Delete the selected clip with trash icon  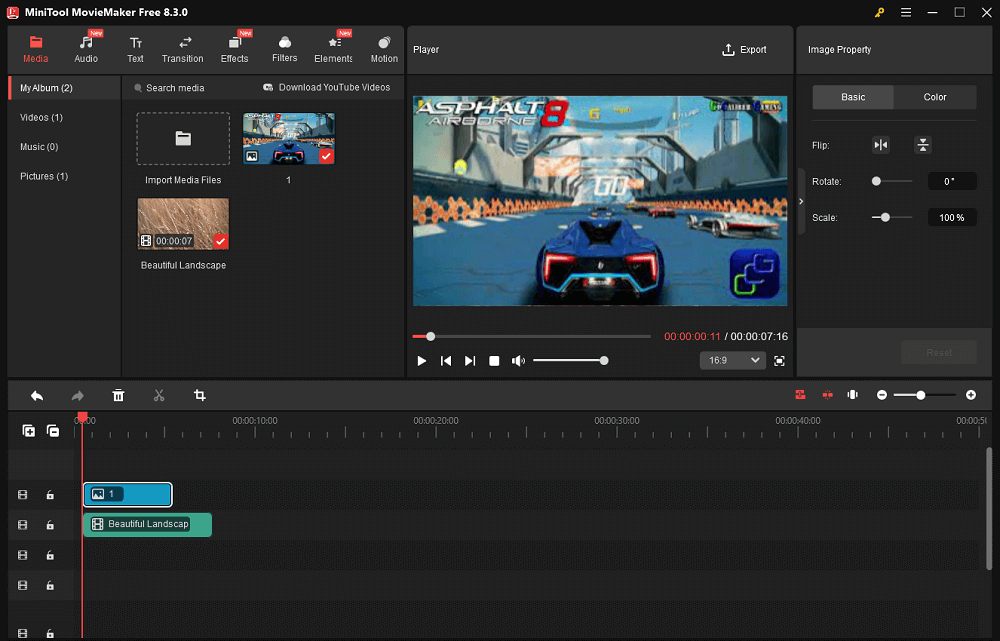(x=118, y=395)
